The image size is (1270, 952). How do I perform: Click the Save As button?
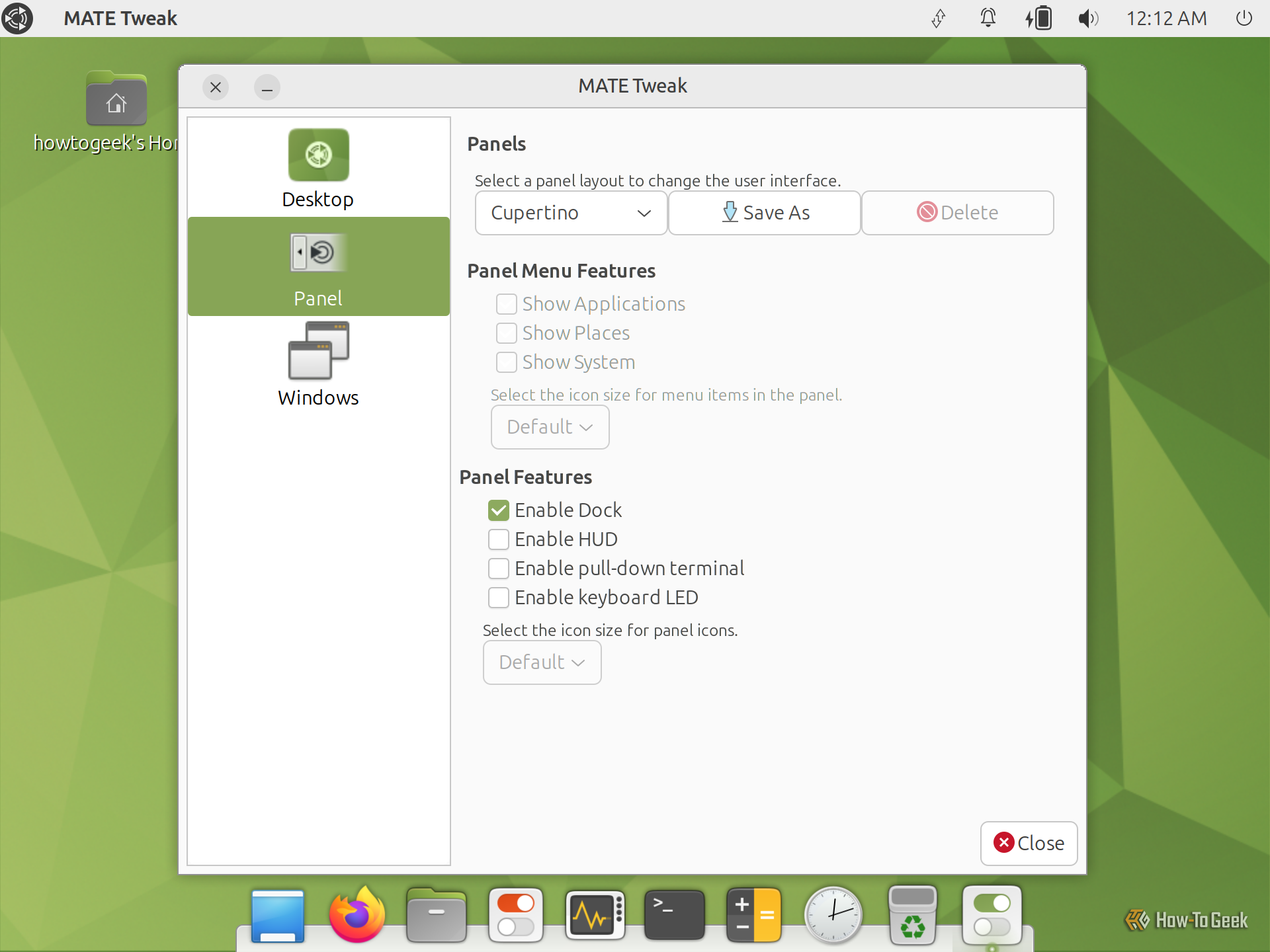pos(764,213)
